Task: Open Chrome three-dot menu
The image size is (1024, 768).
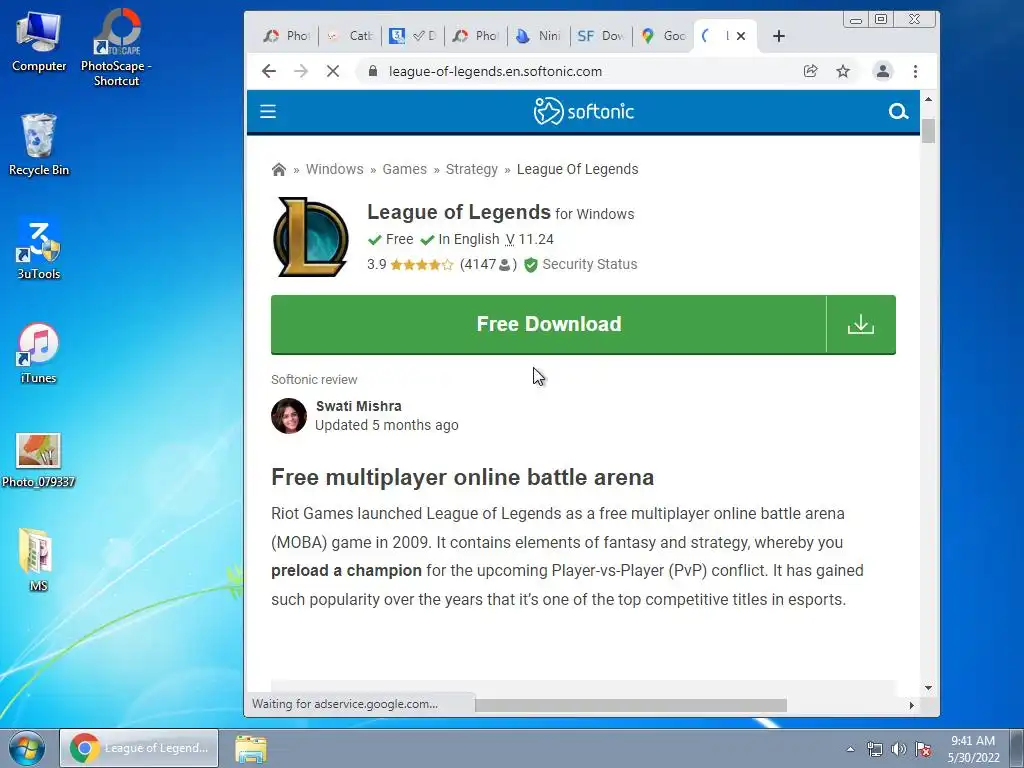Action: (915, 71)
